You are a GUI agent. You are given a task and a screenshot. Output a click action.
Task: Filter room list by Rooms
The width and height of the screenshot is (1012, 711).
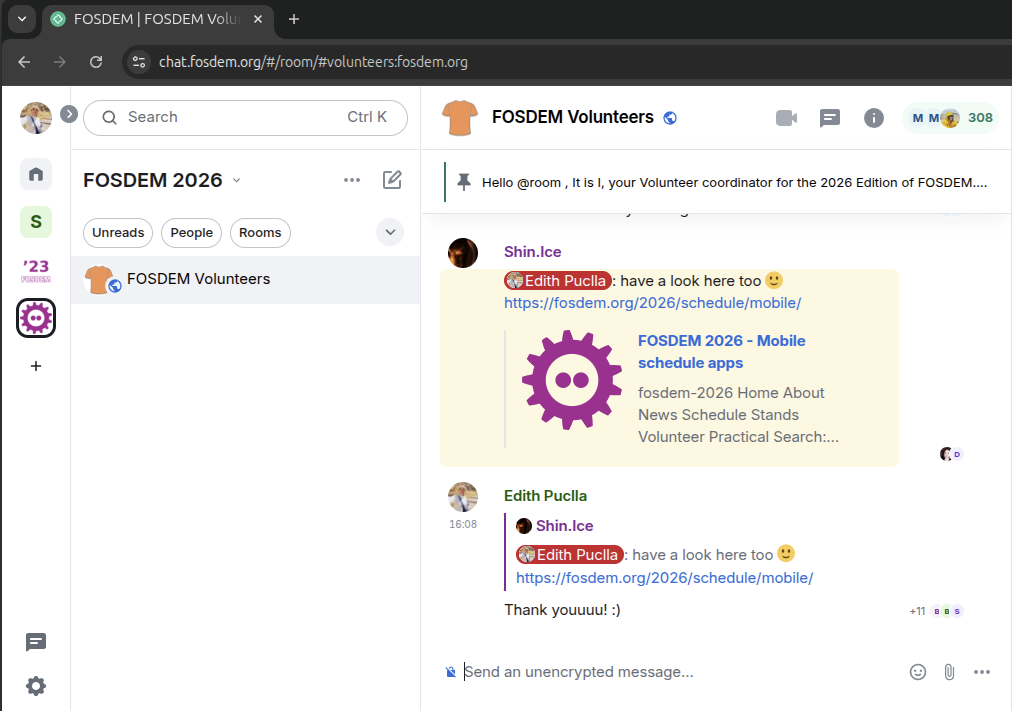260,233
